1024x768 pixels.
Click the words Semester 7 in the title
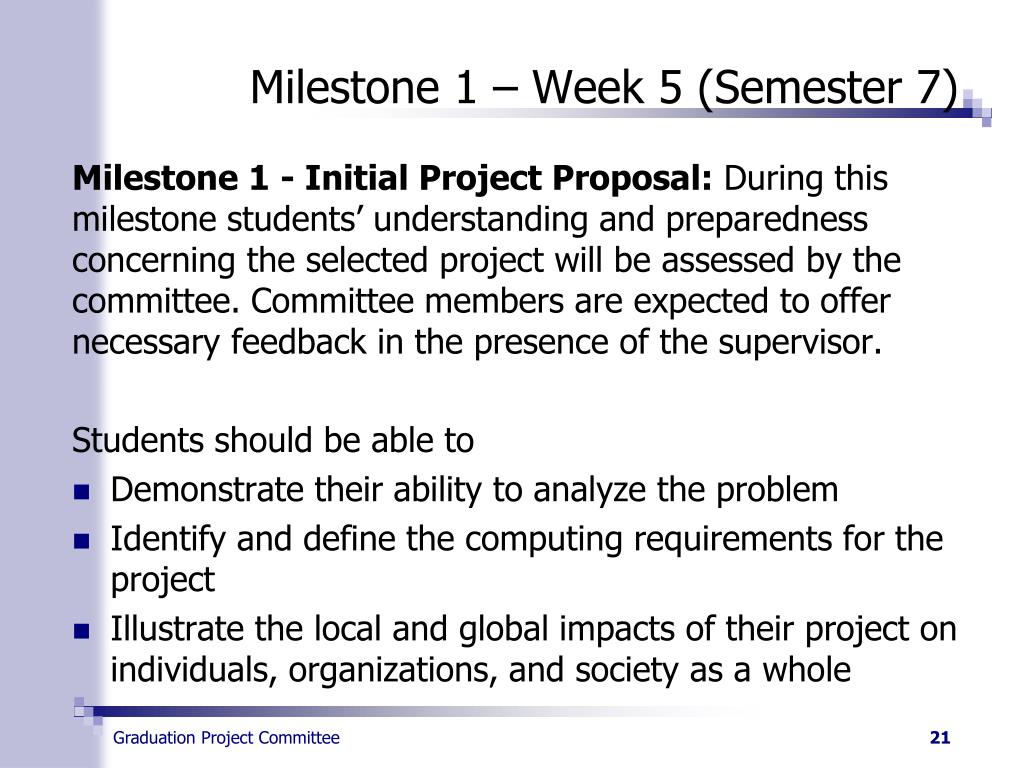tap(827, 88)
